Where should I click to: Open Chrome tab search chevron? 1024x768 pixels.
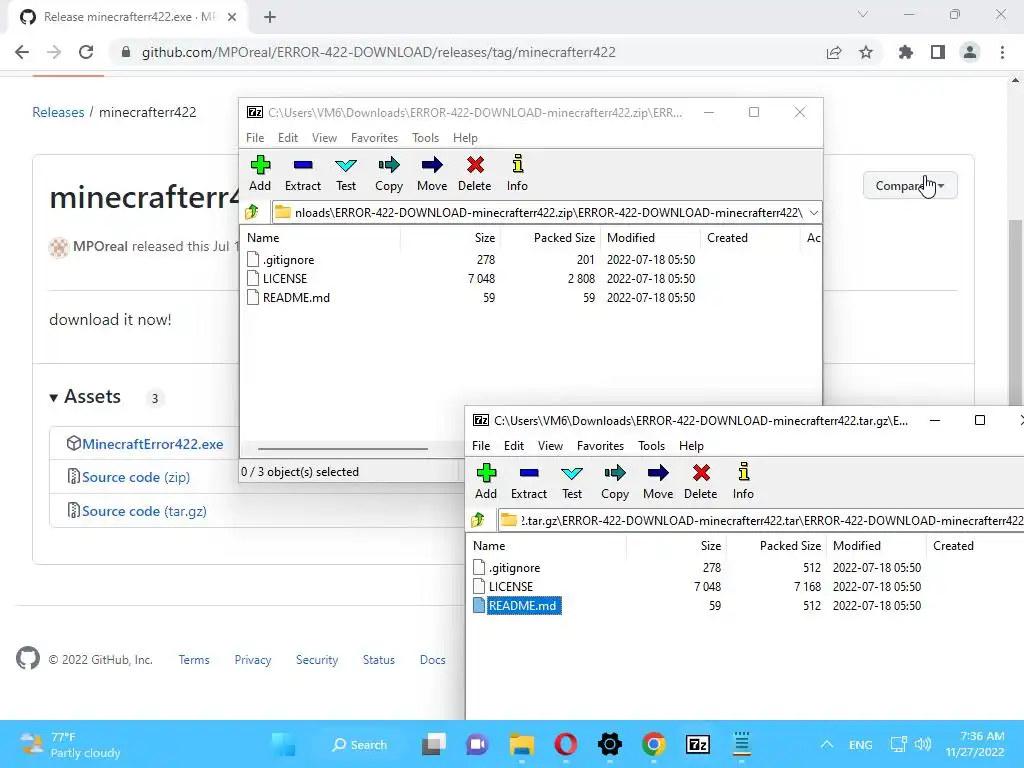863,14
